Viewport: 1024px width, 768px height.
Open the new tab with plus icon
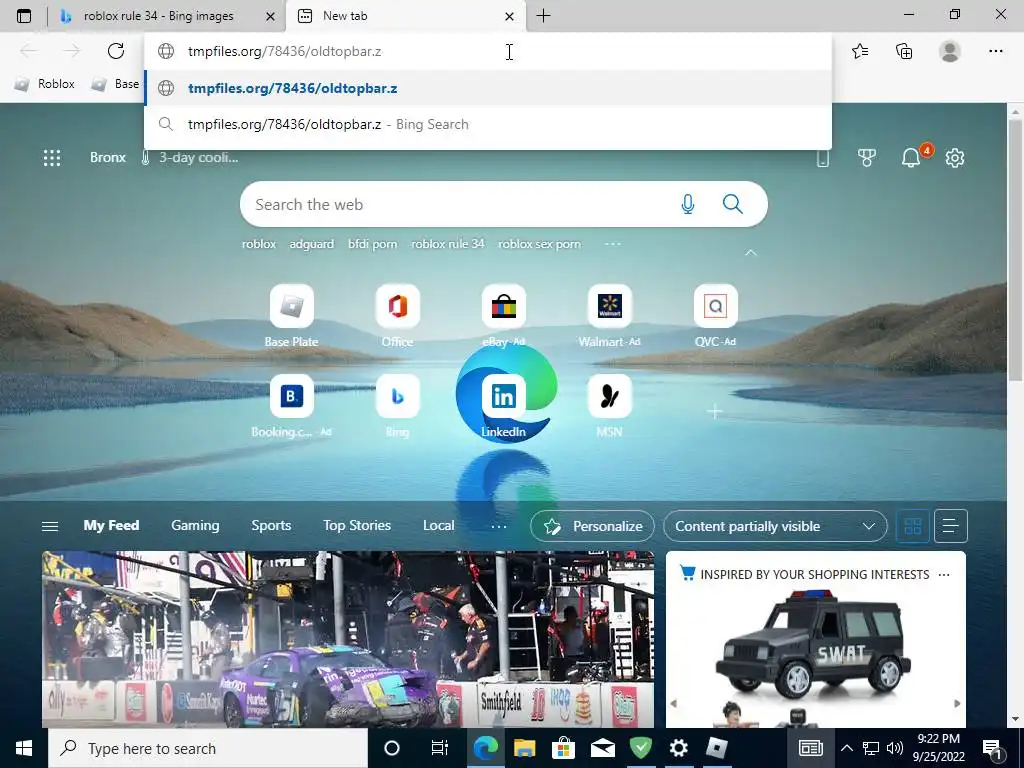pyautogui.click(x=543, y=16)
